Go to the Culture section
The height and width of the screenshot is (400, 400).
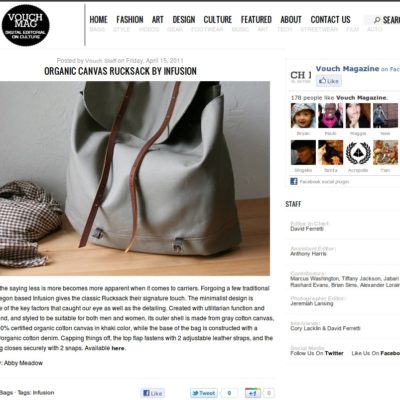[x=218, y=20]
